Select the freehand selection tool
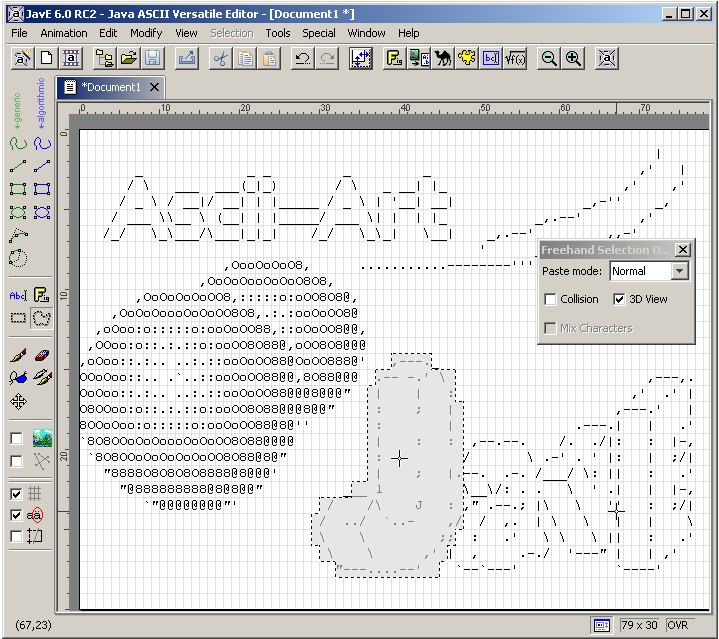The height and width of the screenshot is (639, 719). (42, 318)
